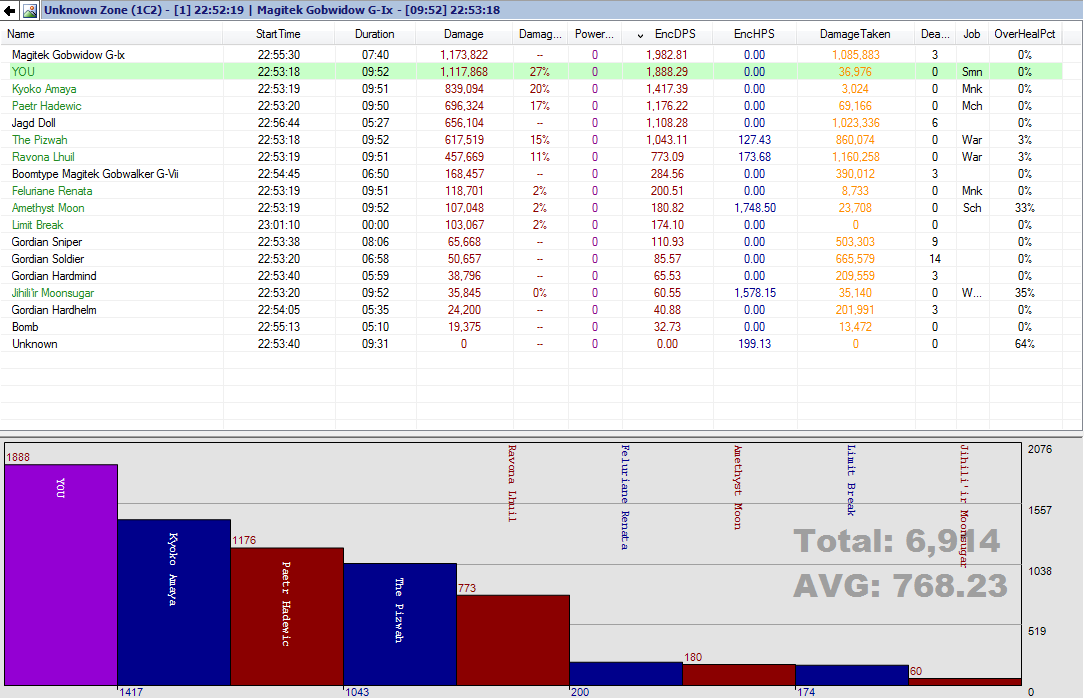
Task: Select the Bomb row
Action: (532, 327)
